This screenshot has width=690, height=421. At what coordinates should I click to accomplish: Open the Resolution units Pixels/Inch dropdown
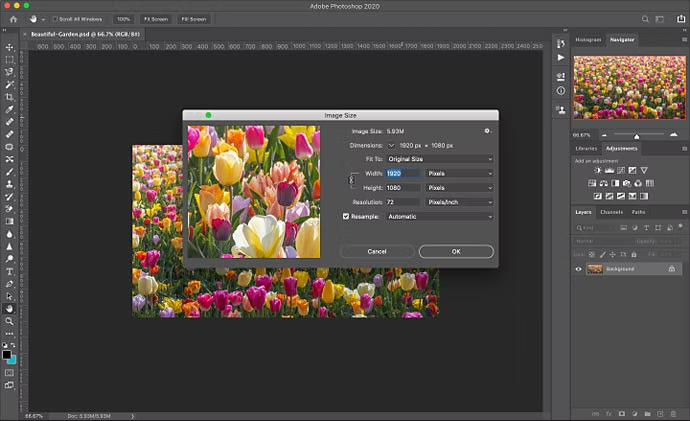tap(459, 202)
